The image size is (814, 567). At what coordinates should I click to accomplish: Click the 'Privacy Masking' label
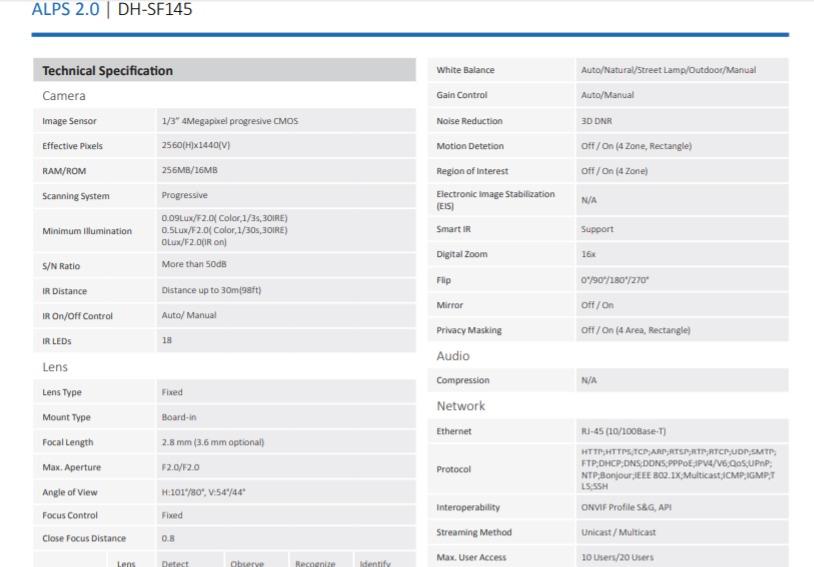point(469,330)
